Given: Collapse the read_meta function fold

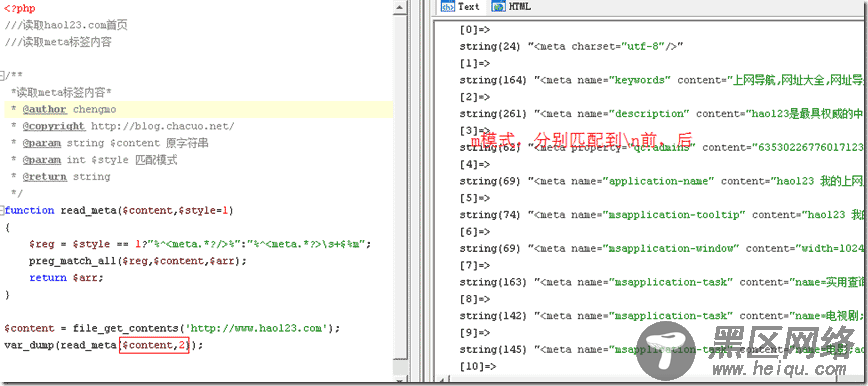Looking at the screenshot, I should pyautogui.click(x=2, y=210).
